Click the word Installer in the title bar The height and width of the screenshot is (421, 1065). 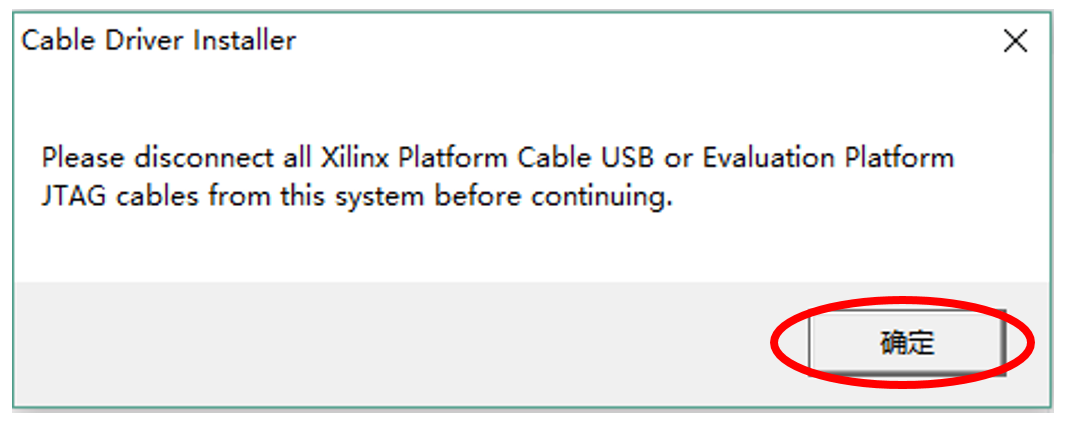(x=252, y=41)
